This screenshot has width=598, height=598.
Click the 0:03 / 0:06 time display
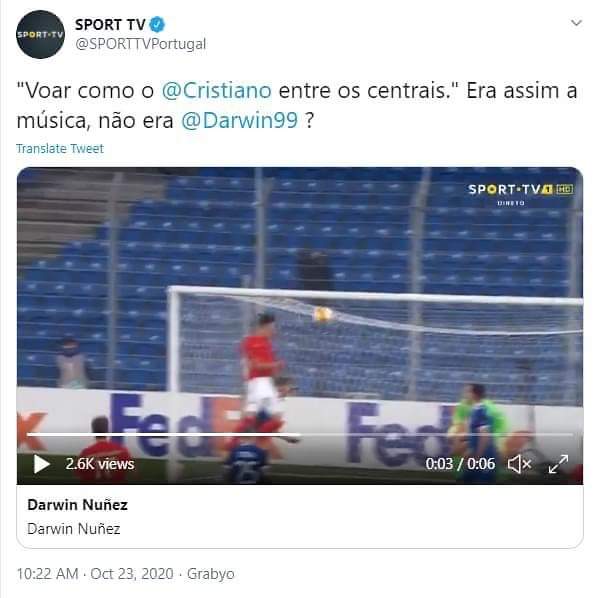point(460,464)
